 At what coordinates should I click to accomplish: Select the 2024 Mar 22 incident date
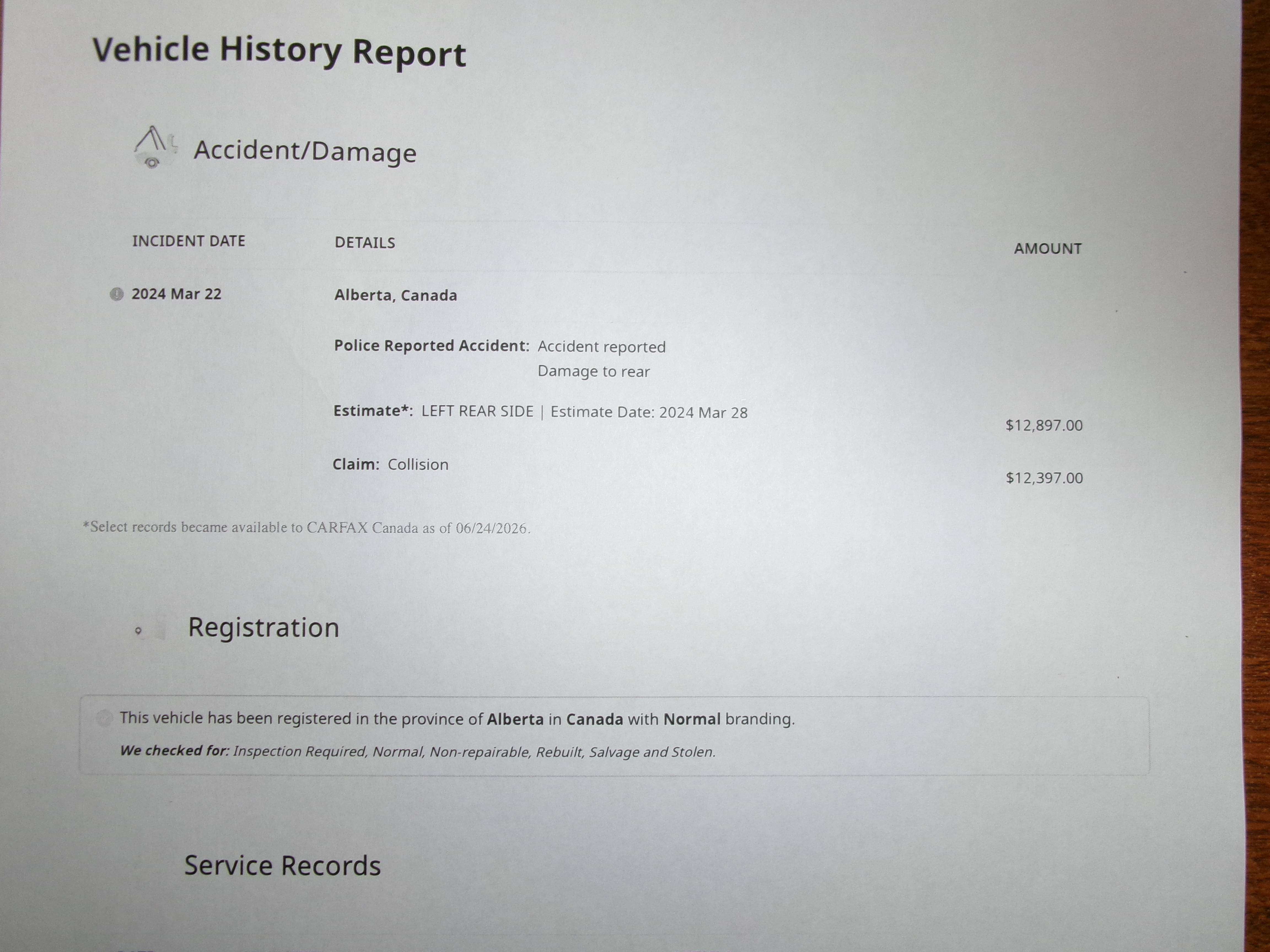(x=176, y=294)
